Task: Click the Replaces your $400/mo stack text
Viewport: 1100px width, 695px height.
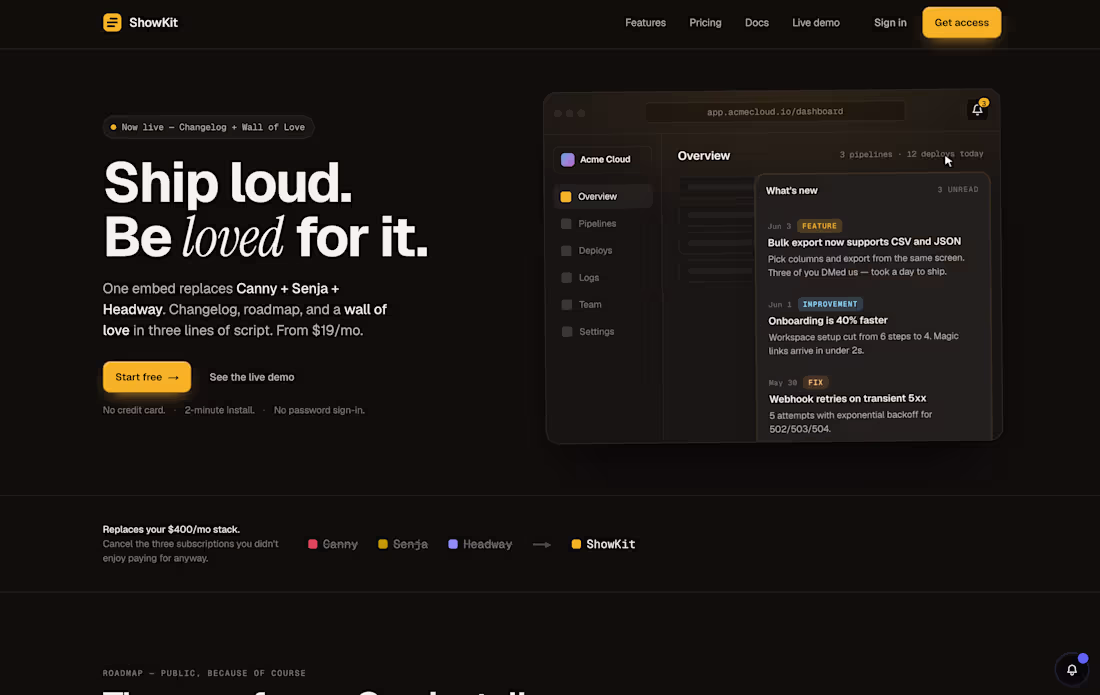Action: tap(171, 529)
